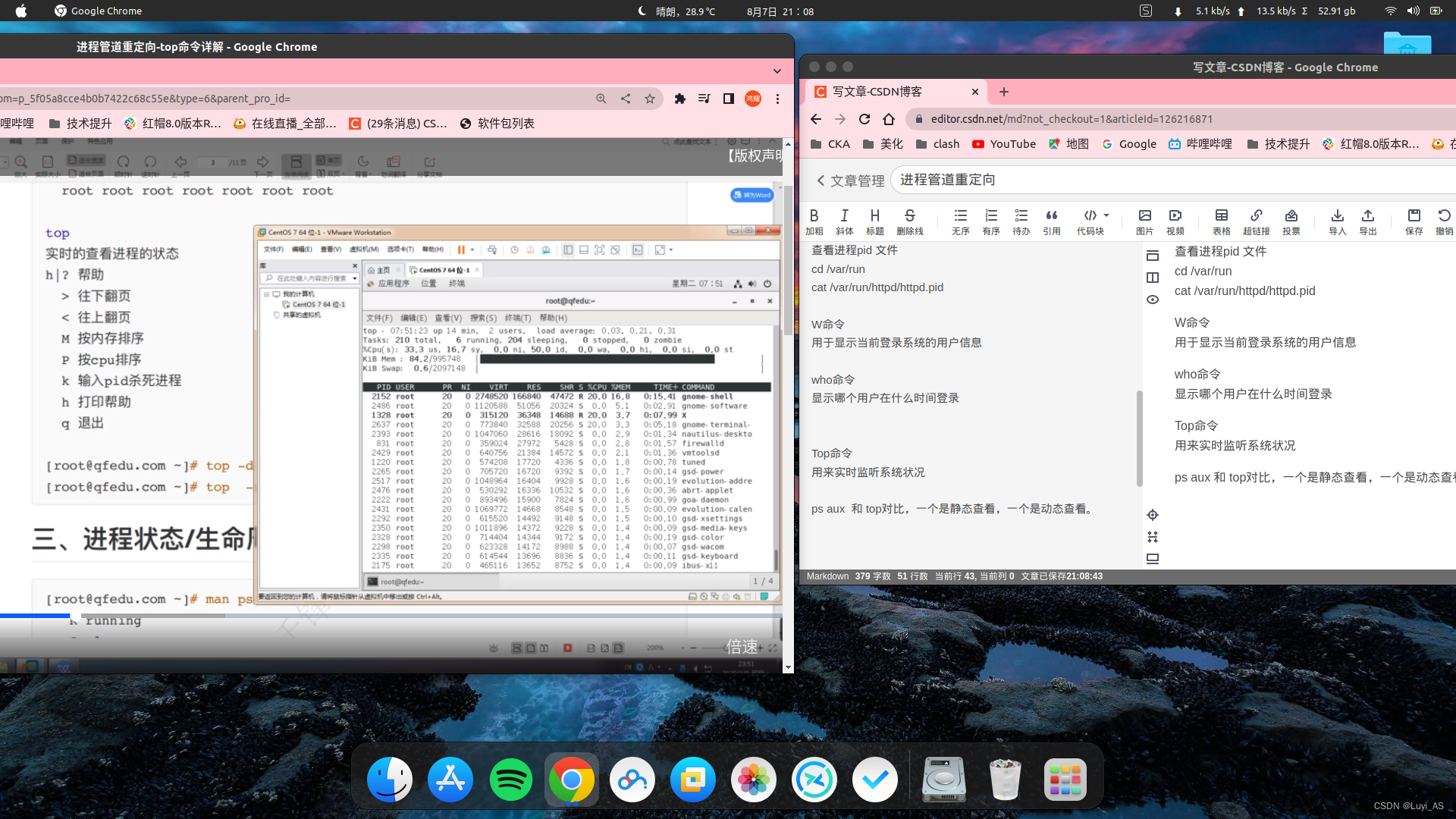The height and width of the screenshot is (819, 1456).
Task: Insert a hyperlink (超链接)
Action: pos(1257,221)
